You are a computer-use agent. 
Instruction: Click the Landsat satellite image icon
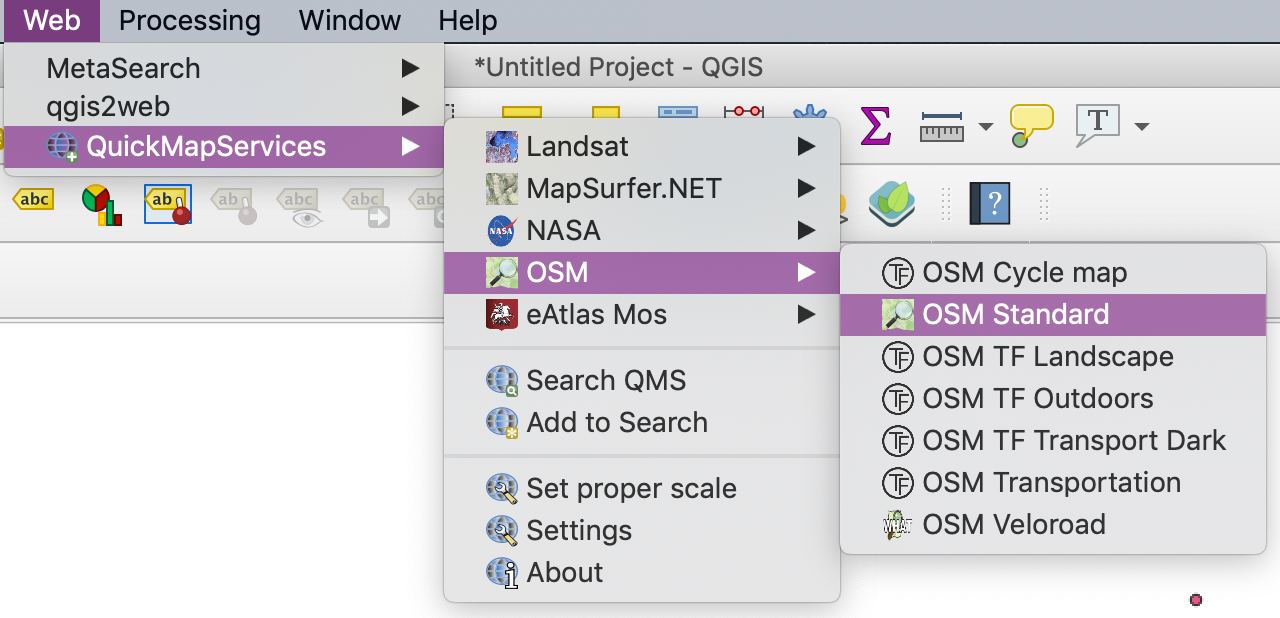point(502,147)
